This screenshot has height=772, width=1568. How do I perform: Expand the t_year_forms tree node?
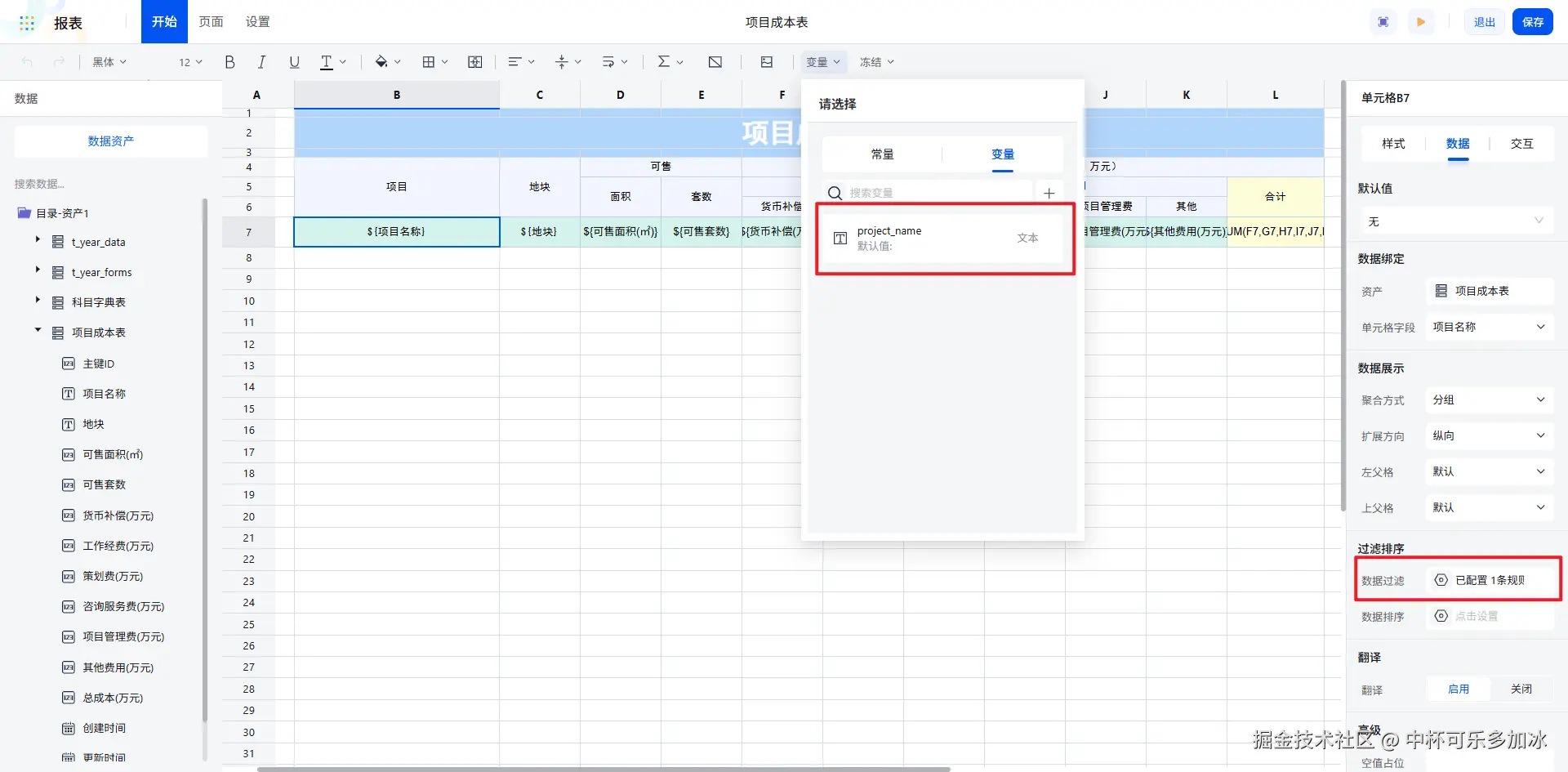[38, 270]
